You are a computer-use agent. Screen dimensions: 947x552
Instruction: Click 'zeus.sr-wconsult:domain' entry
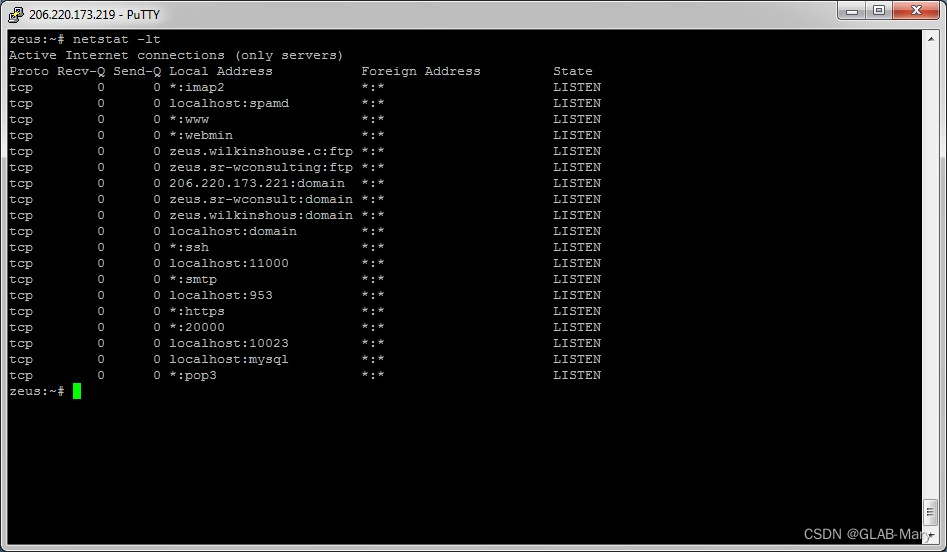click(x=261, y=199)
